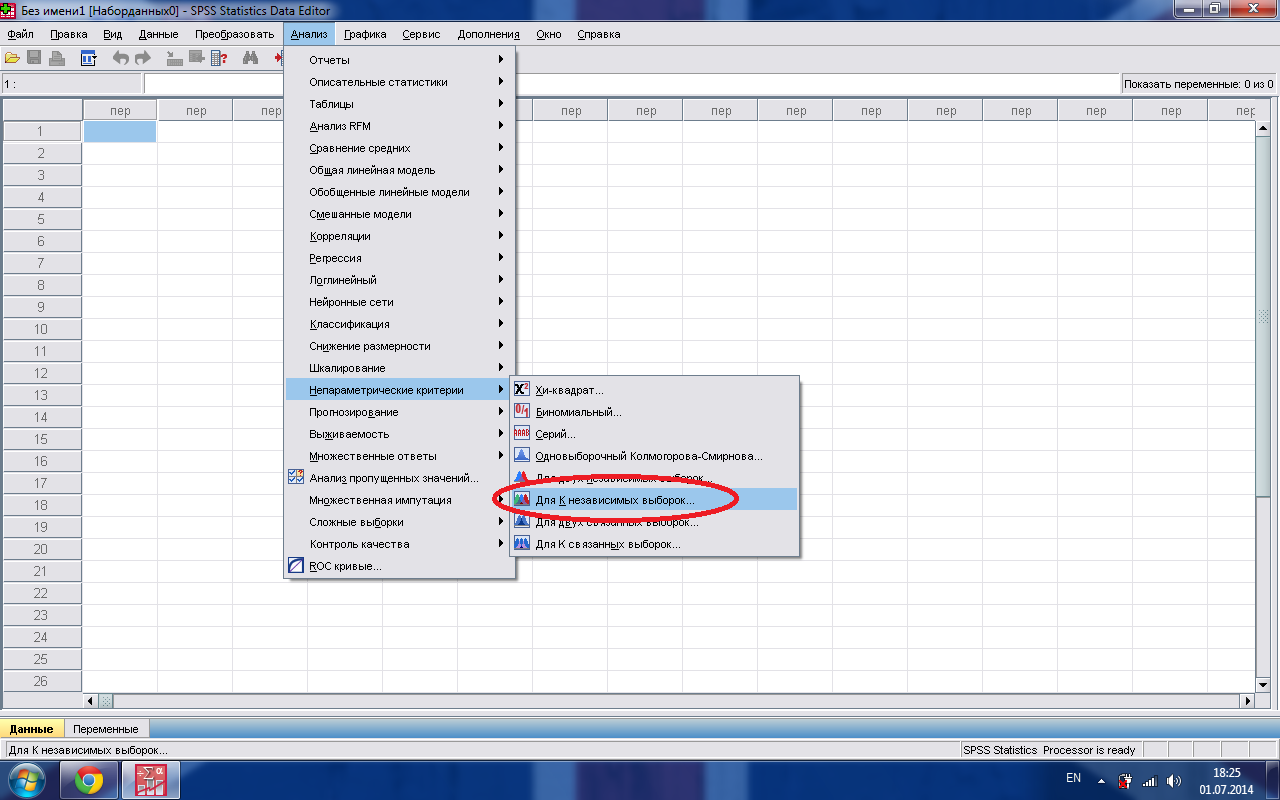1280x800 pixels.
Task: Click the Undo arrow in the toolbar
Action: click(121, 58)
